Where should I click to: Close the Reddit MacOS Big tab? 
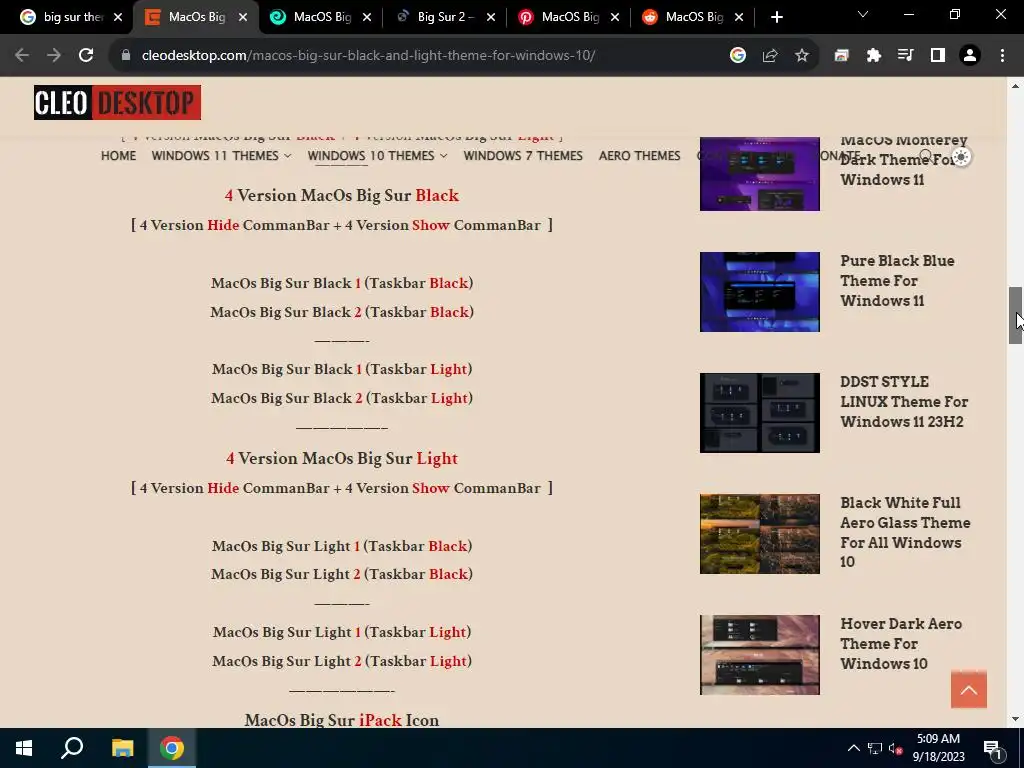[739, 18]
